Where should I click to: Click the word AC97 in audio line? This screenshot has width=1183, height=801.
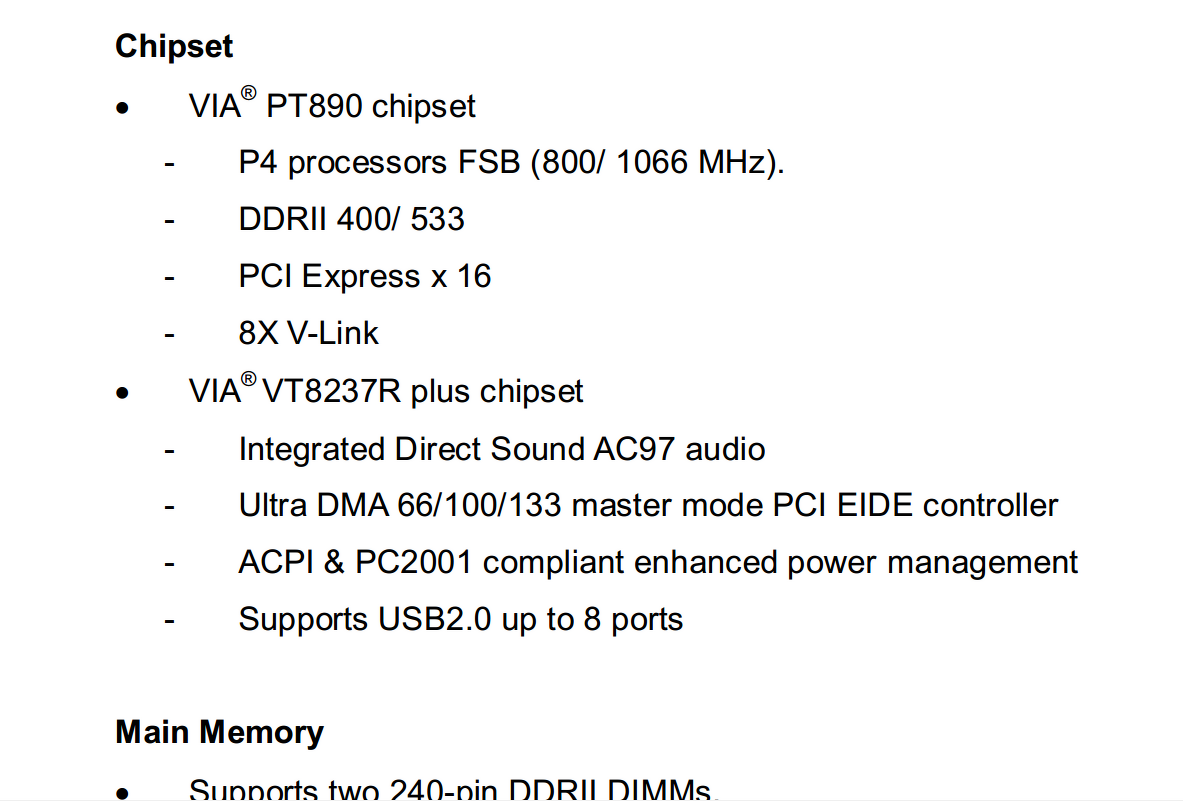[634, 449]
